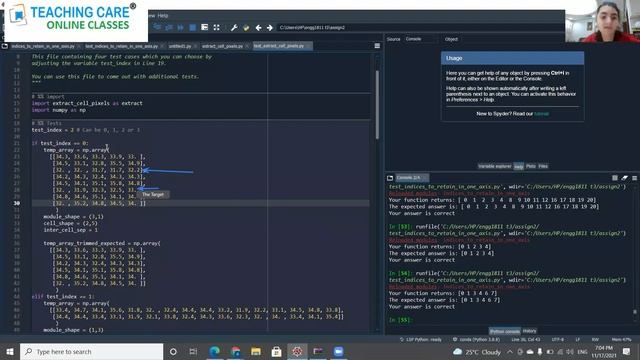This screenshot has width=640, height=360.
Task: Show hidden system tray icons chevron
Action: [510, 351]
